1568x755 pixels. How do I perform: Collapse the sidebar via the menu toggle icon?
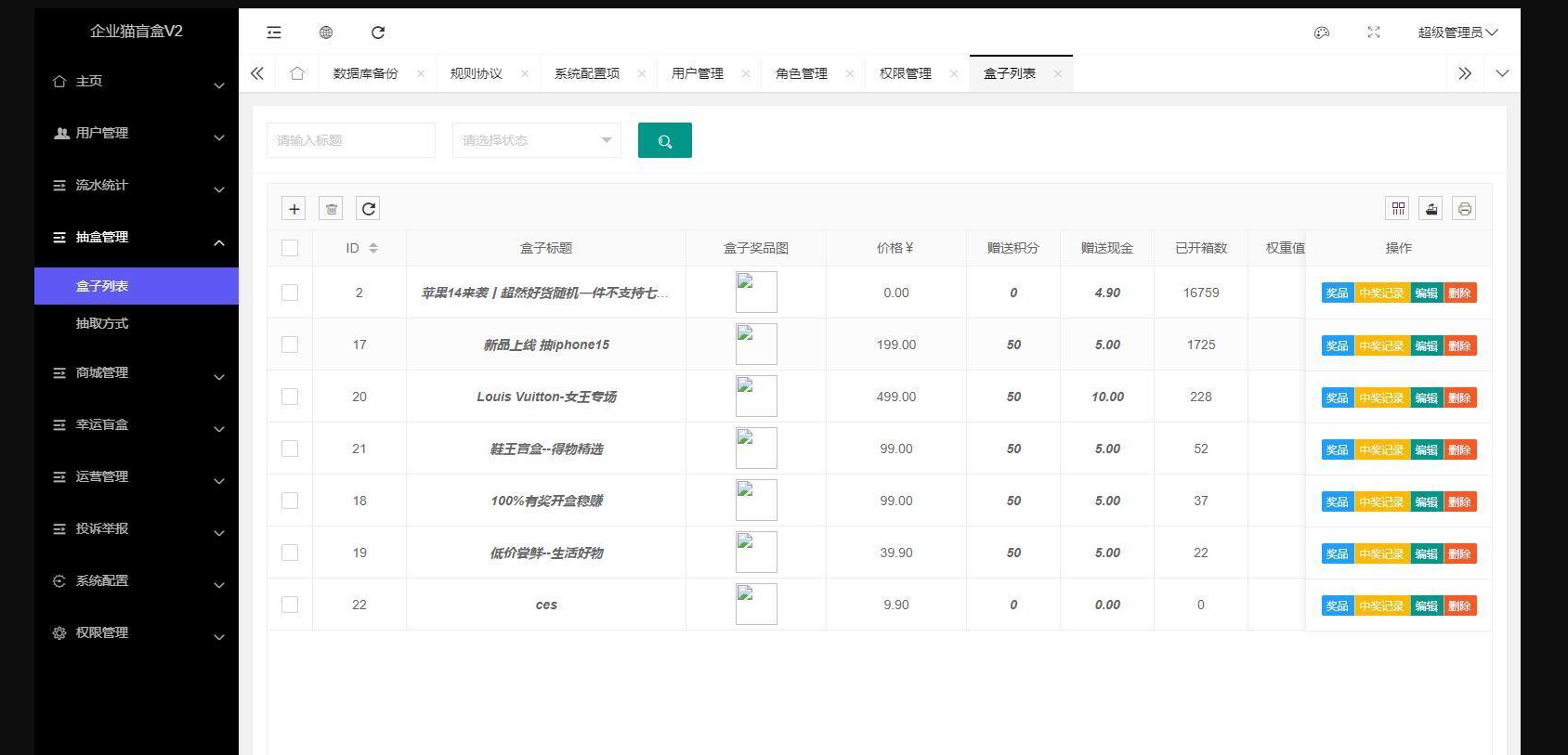point(274,33)
